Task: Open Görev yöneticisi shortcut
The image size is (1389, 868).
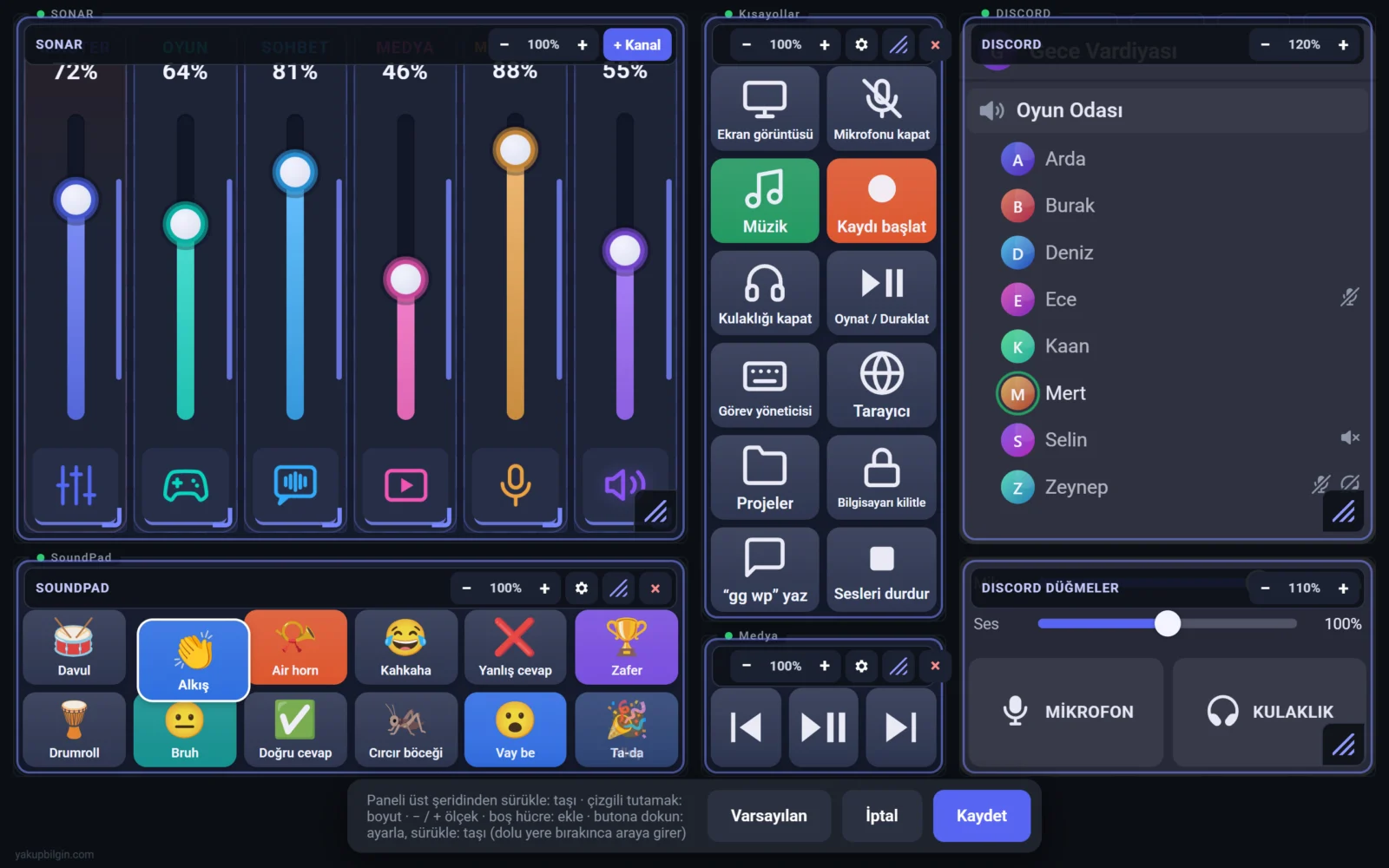Action: click(765, 385)
